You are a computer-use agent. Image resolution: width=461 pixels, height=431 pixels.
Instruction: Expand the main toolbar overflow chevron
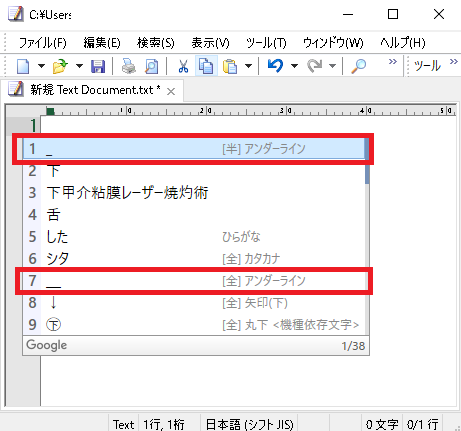point(393,61)
